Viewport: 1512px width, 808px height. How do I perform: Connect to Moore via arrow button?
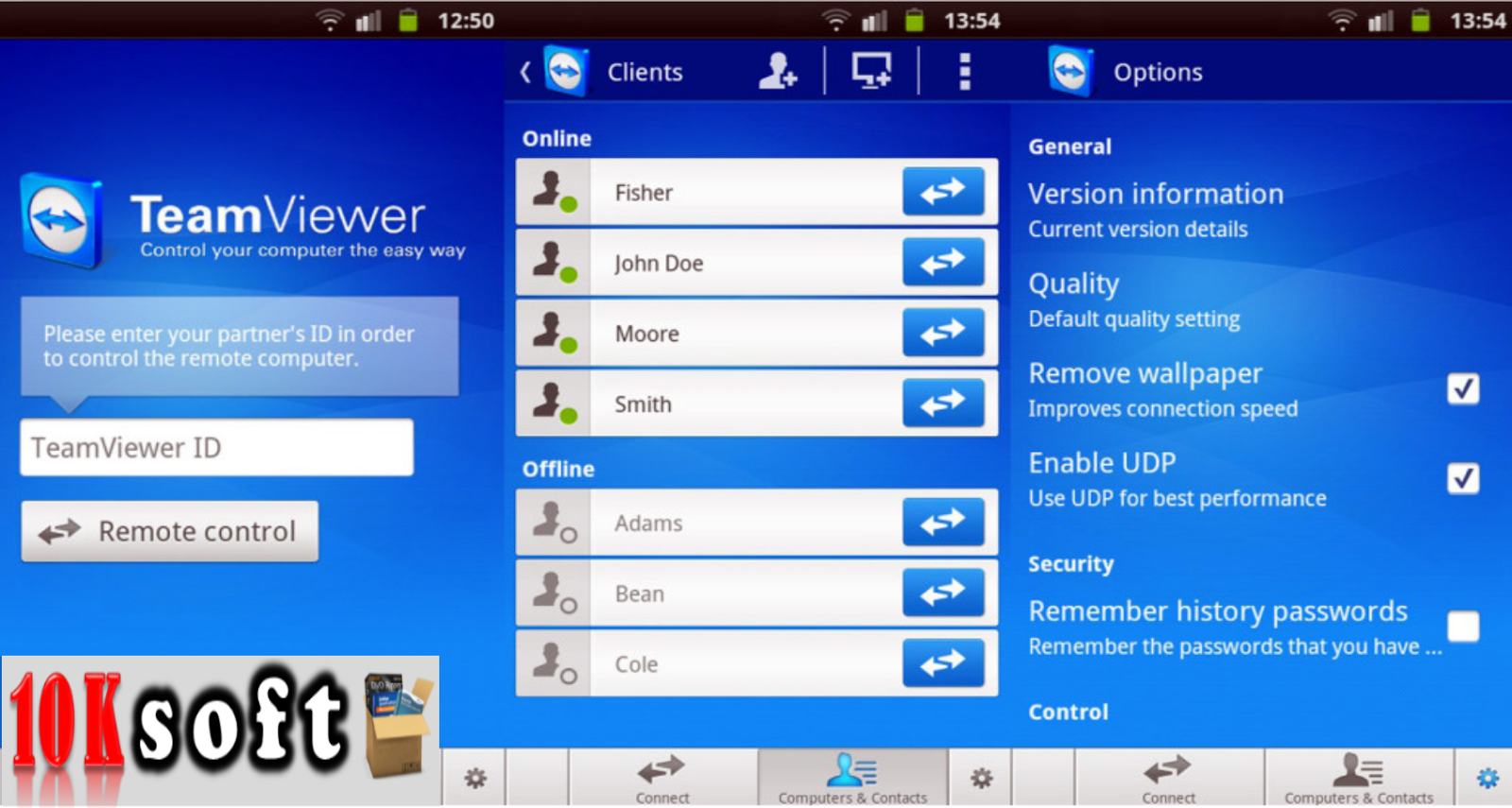click(x=943, y=333)
